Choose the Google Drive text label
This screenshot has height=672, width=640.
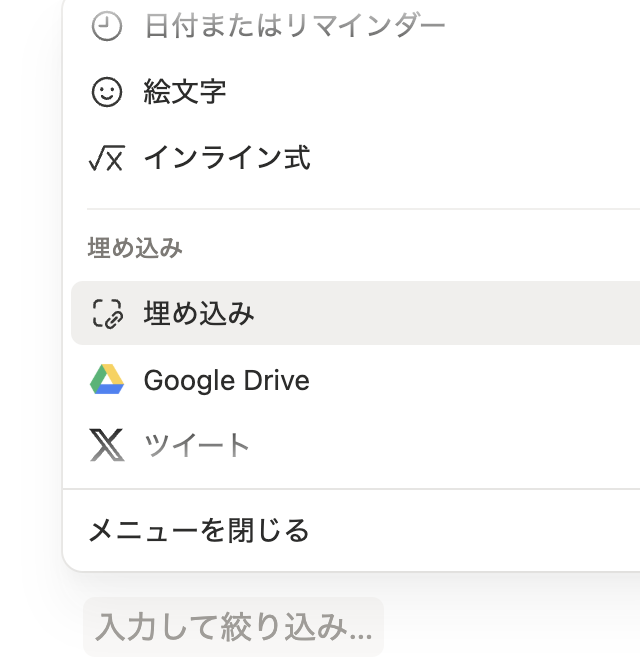pyautogui.click(x=227, y=380)
